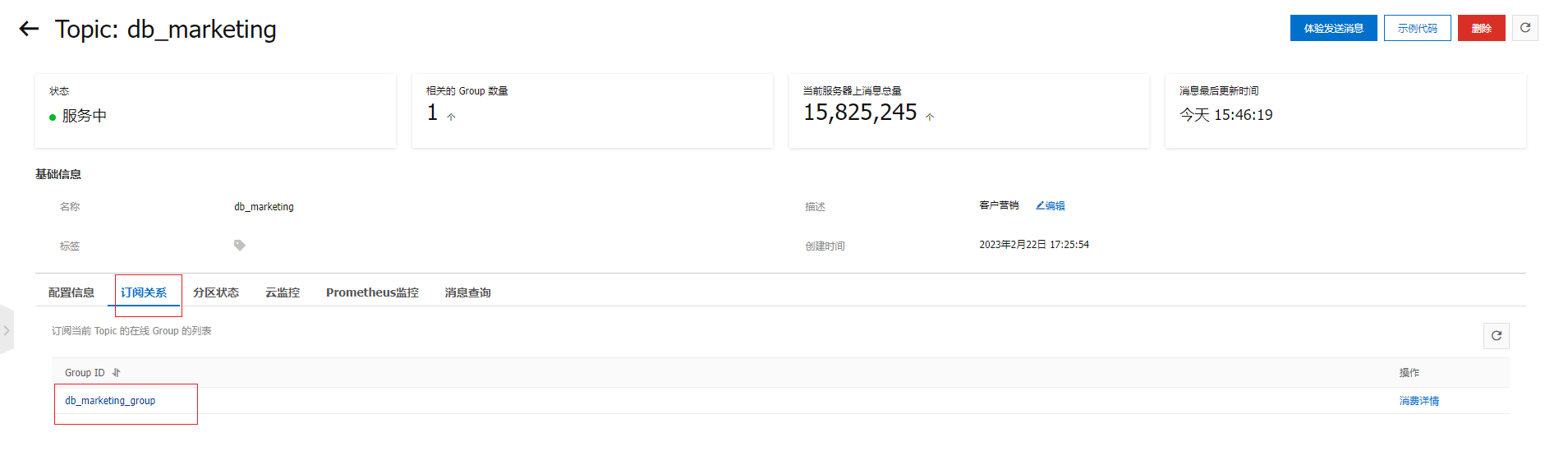The image size is (1568, 474).
Task: Refresh the topic page top-right icon
Action: click(1525, 28)
